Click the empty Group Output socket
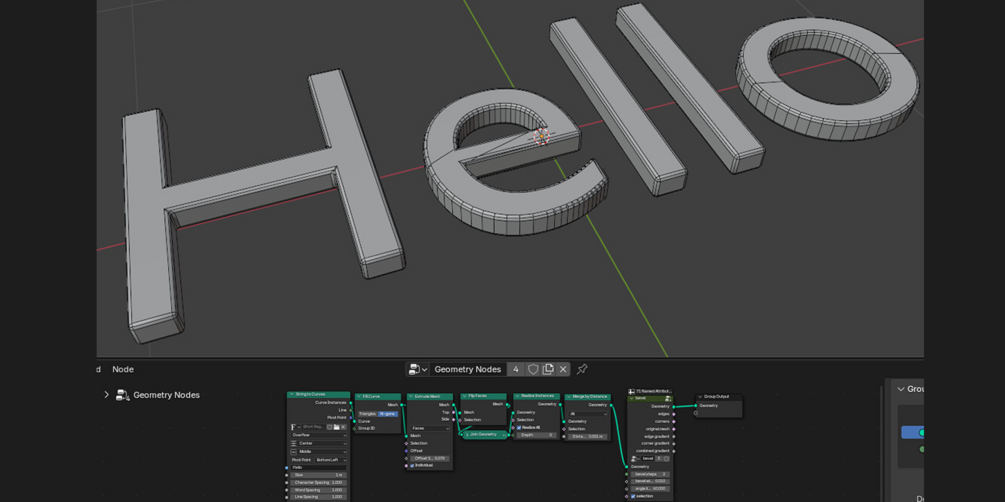Image resolution: width=1005 pixels, height=502 pixels. (695, 413)
